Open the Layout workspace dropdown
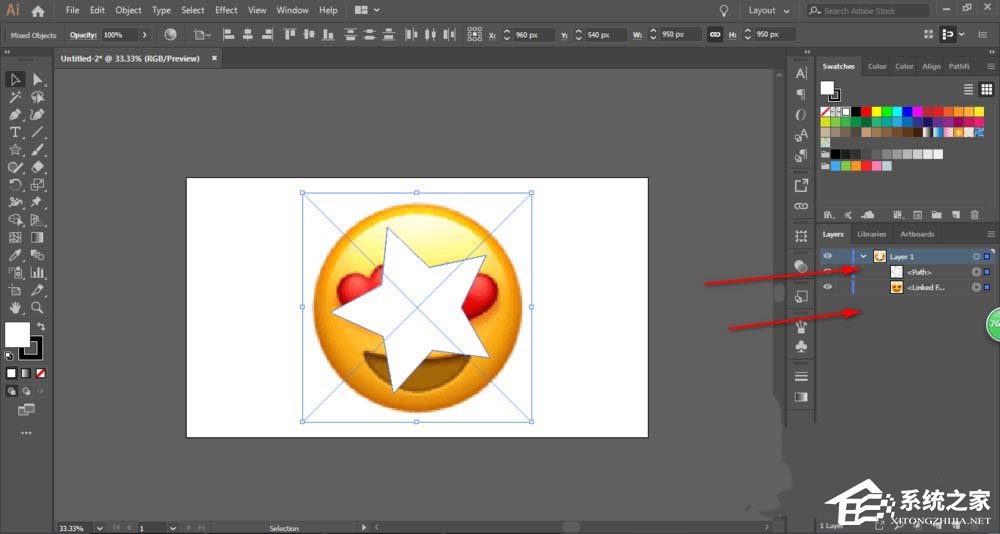The width and height of the screenshot is (1000, 534). [768, 10]
